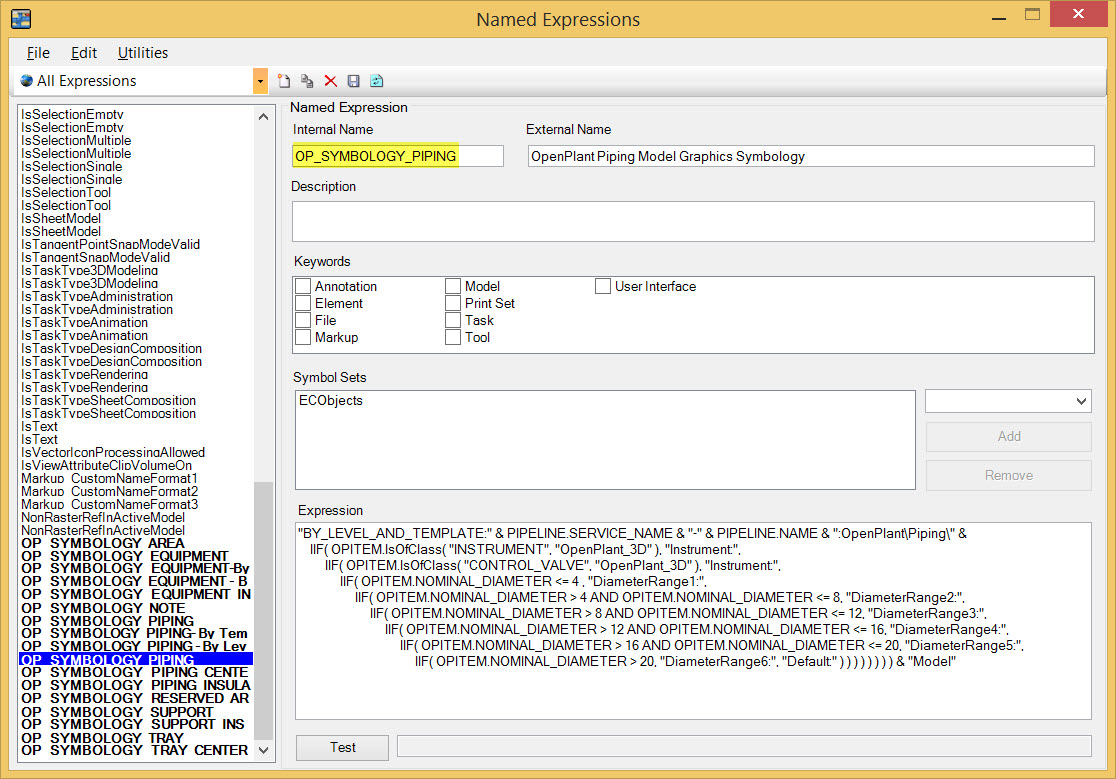Screen dimensions: 1116x779
Task: Click the expression list scroll-down arrow
Action: 263,750
